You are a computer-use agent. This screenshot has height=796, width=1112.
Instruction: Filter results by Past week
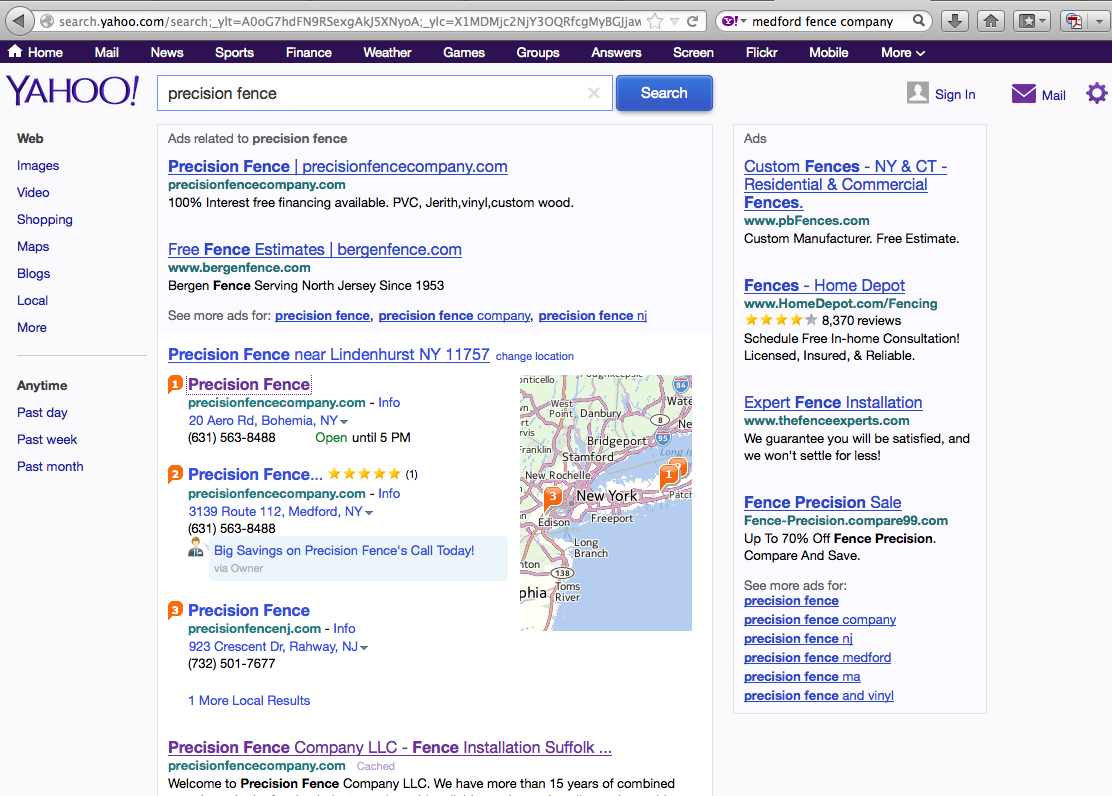click(47, 439)
